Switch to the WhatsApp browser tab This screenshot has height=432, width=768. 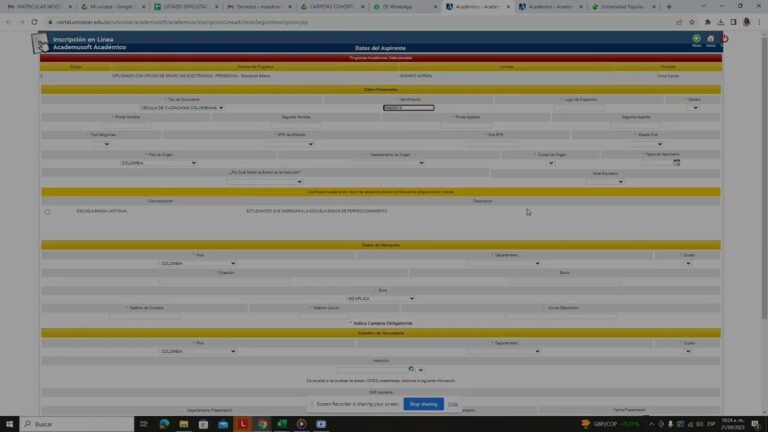point(406,7)
